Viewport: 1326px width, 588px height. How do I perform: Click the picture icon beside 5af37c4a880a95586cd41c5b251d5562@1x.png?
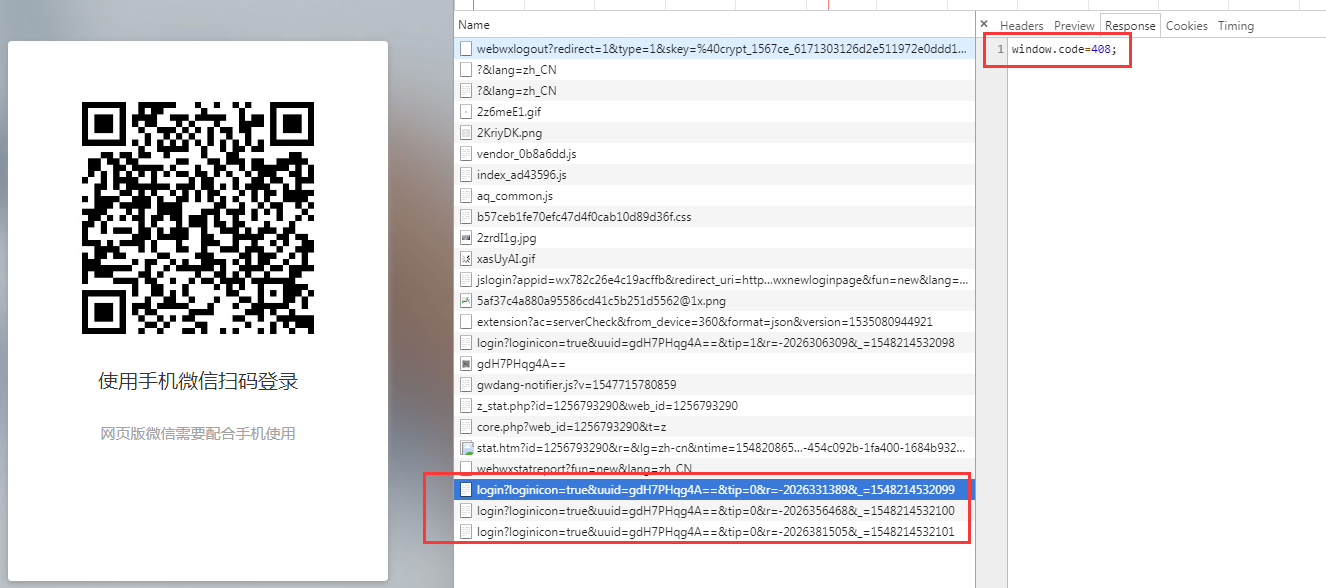pyautogui.click(x=466, y=300)
